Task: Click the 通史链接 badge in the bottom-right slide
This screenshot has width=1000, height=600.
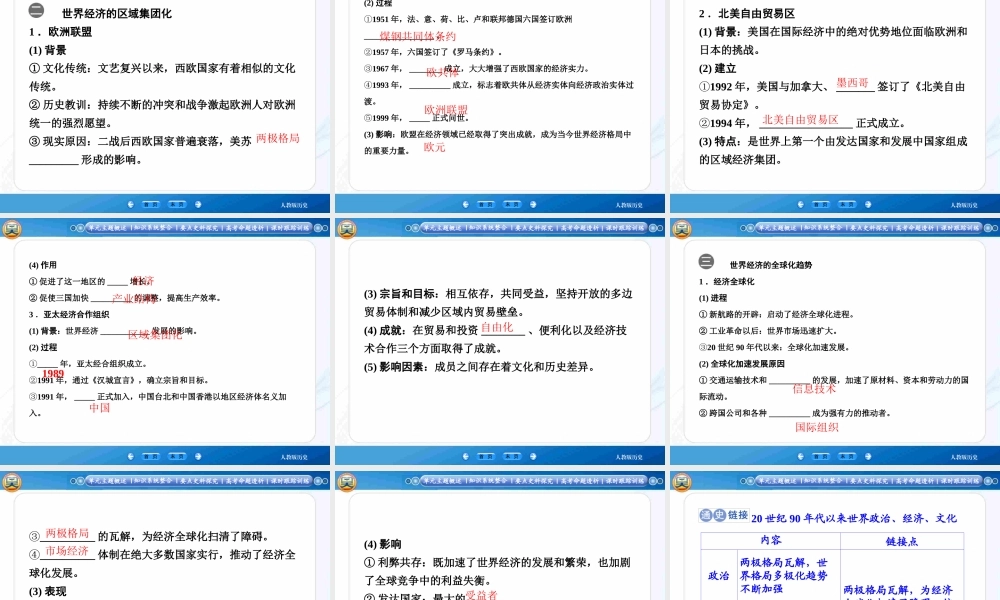Action: (x=724, y=515)
